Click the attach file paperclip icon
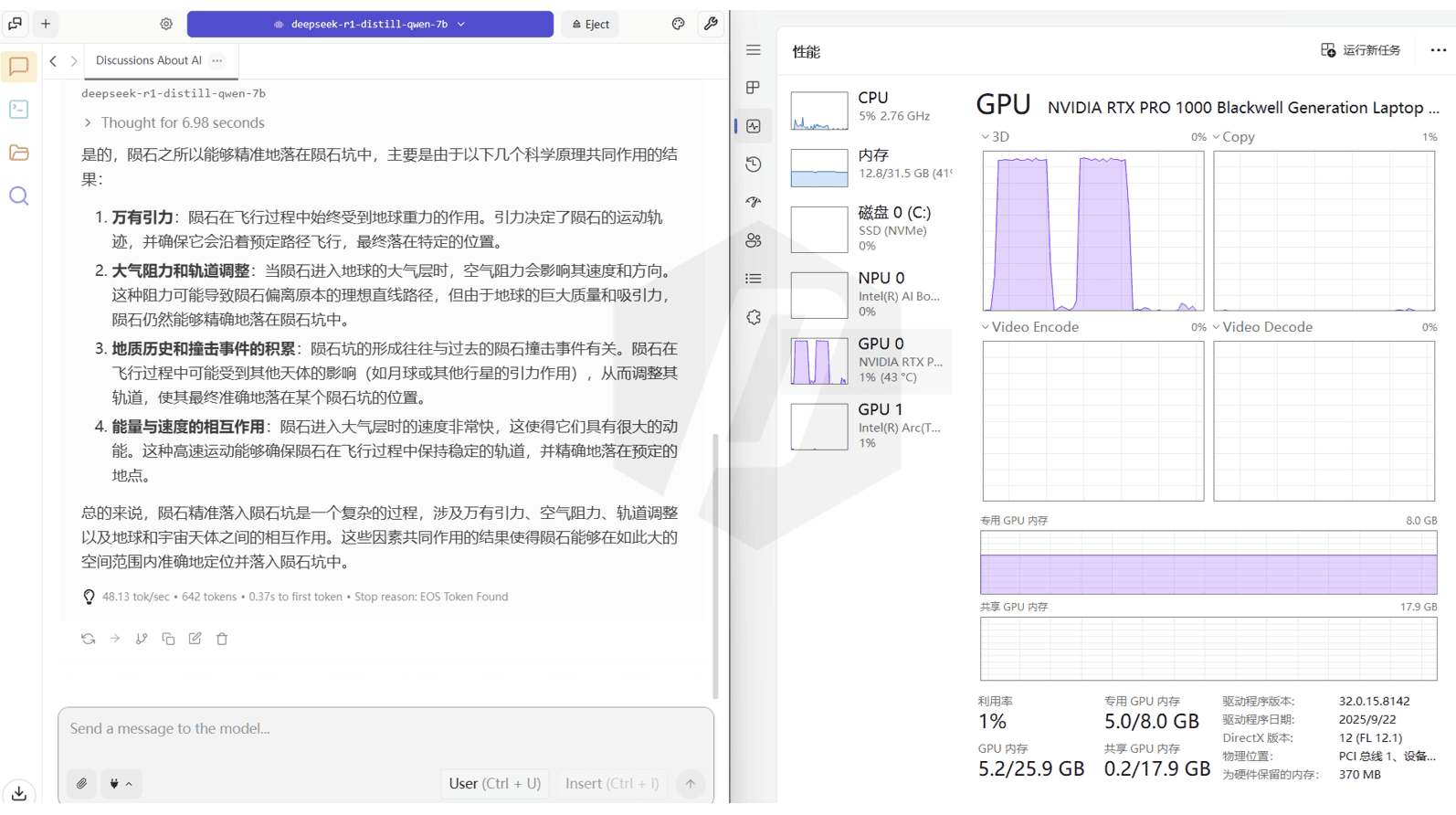 coord(82,783)
